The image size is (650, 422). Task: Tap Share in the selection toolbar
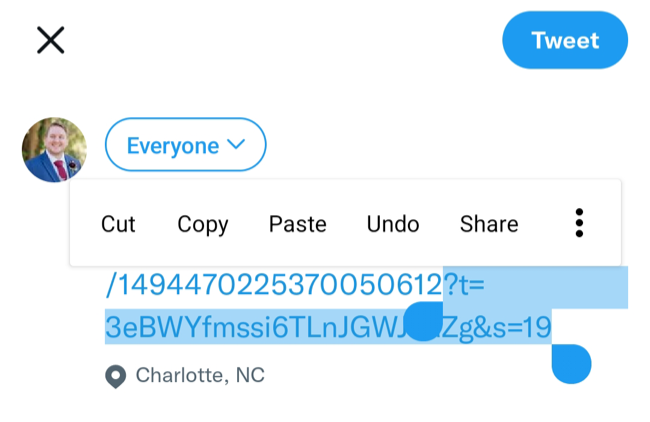(489, 224)
